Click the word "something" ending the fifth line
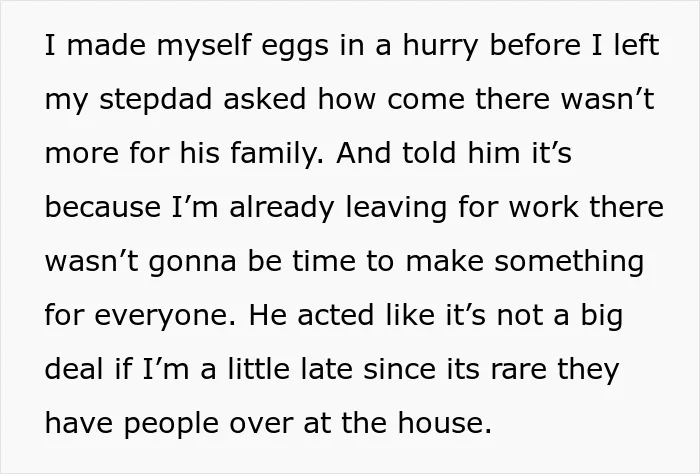This screenshot has width=700, height=474. click(569, 262)
